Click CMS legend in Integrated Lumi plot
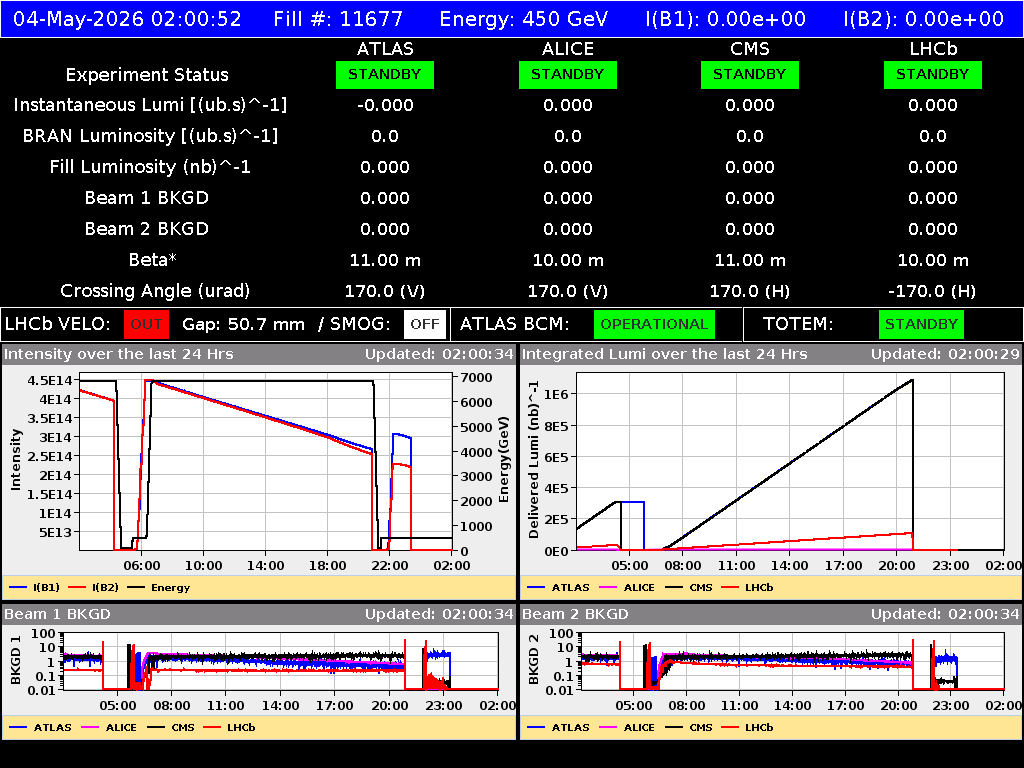This screenshot has height=768, width=1024. (x=689, y=587)
